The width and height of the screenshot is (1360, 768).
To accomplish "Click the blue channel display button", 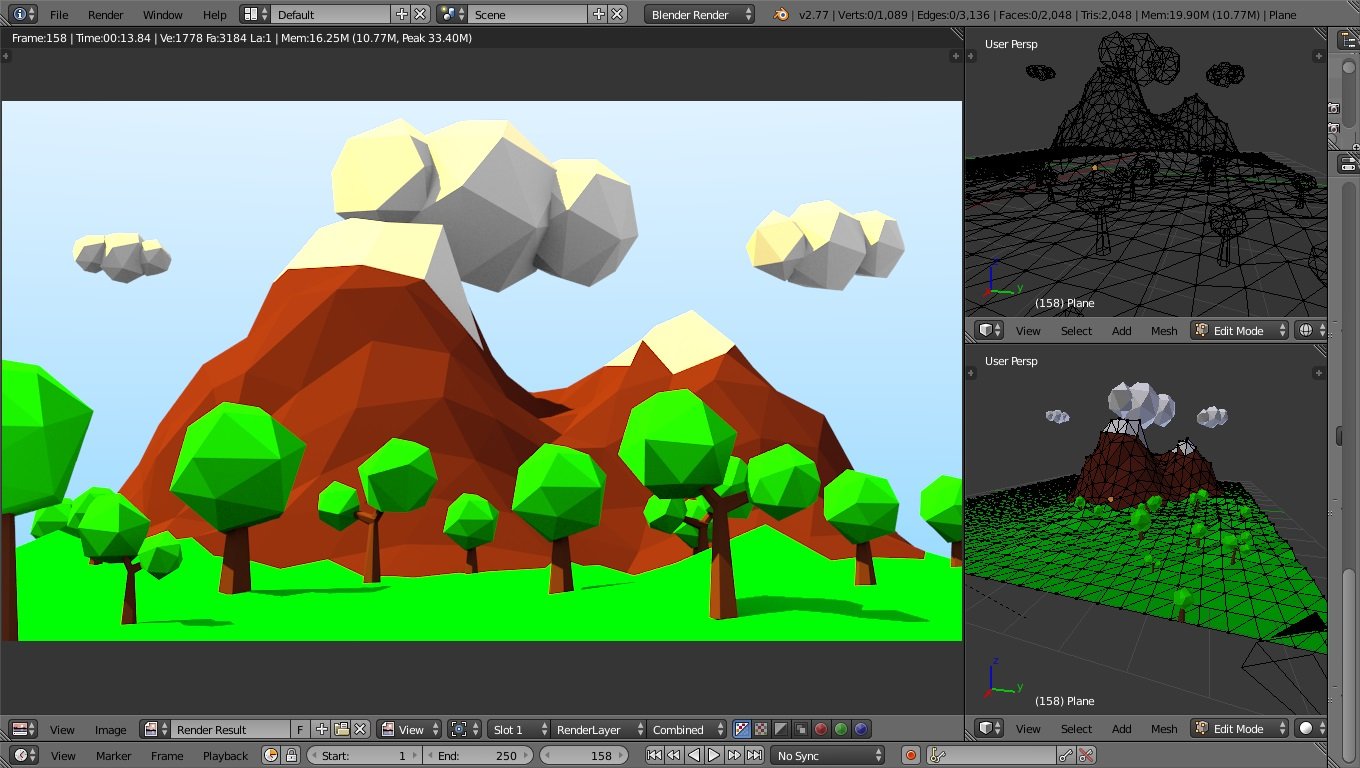I will (x=861, y=729).
